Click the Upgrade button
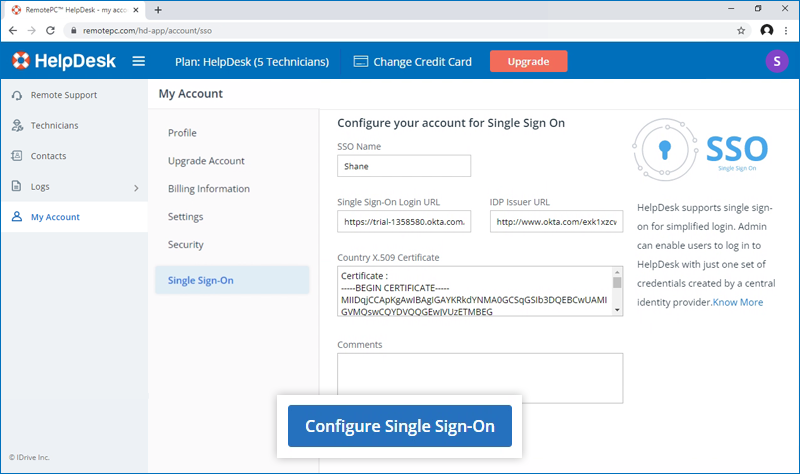This screenshot has height=474, width=800. tap(528, 62)
